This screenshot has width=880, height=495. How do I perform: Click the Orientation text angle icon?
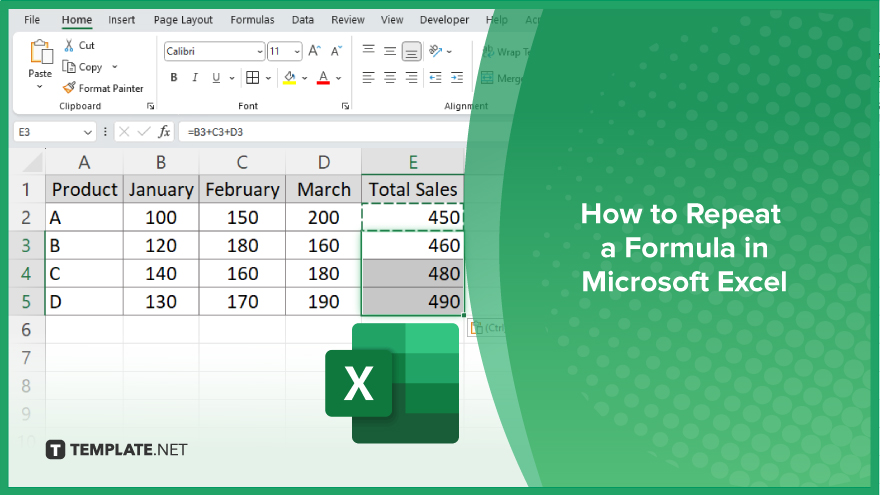pos(436,51)
